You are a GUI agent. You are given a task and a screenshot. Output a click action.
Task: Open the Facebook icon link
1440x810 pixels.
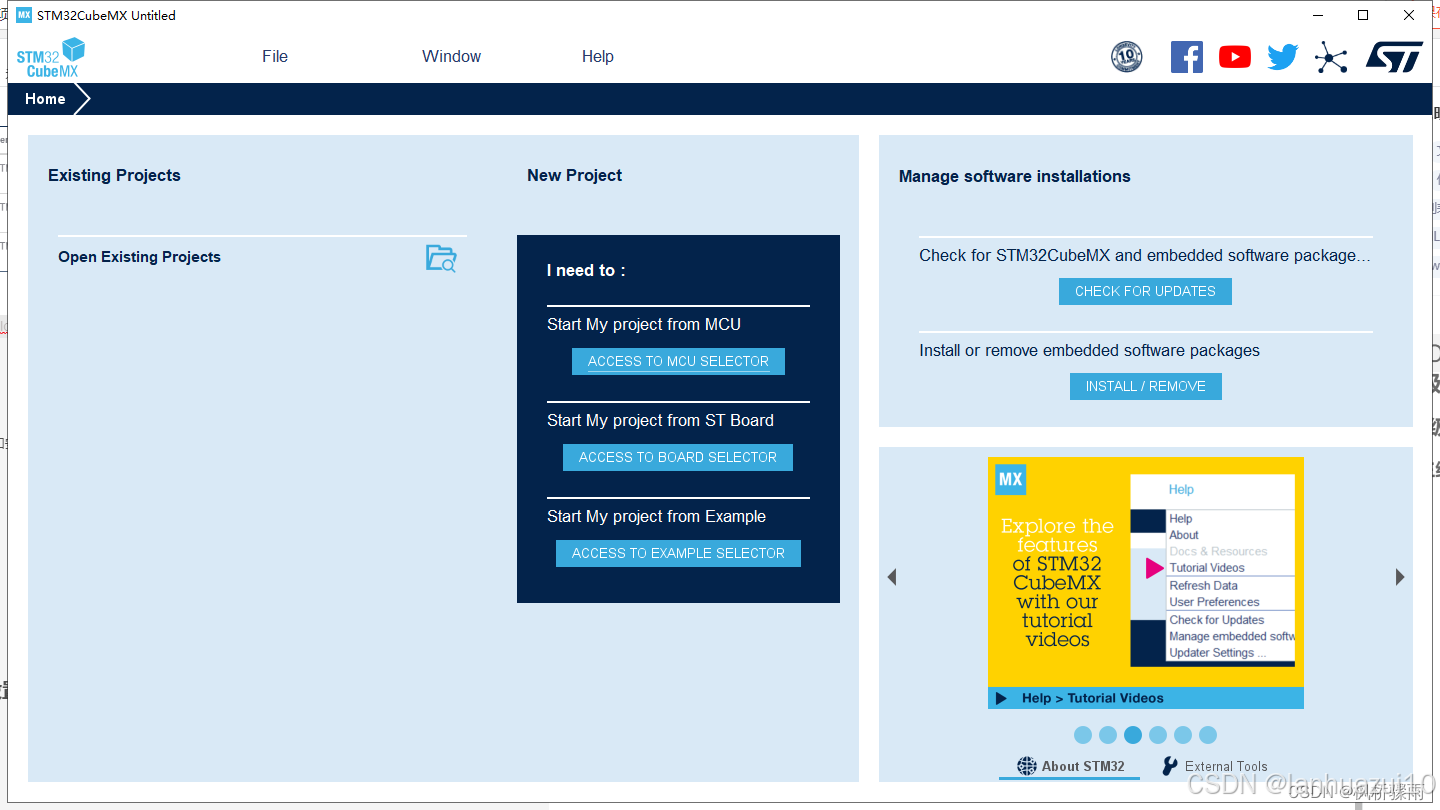click(1187, 57)
